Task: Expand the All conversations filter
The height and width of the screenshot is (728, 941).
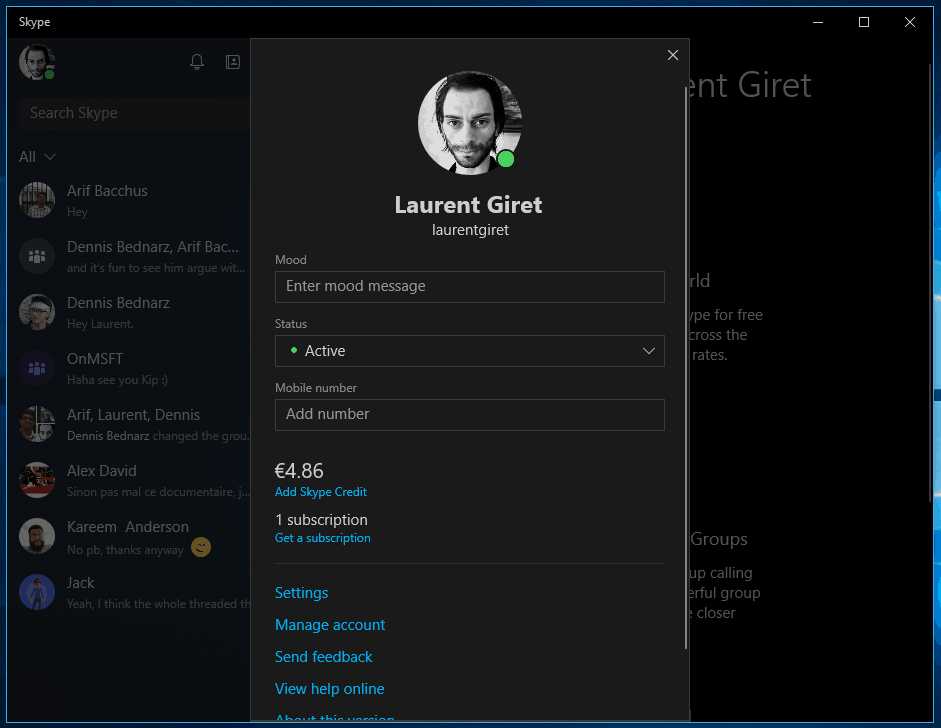Action: [37, 157]
